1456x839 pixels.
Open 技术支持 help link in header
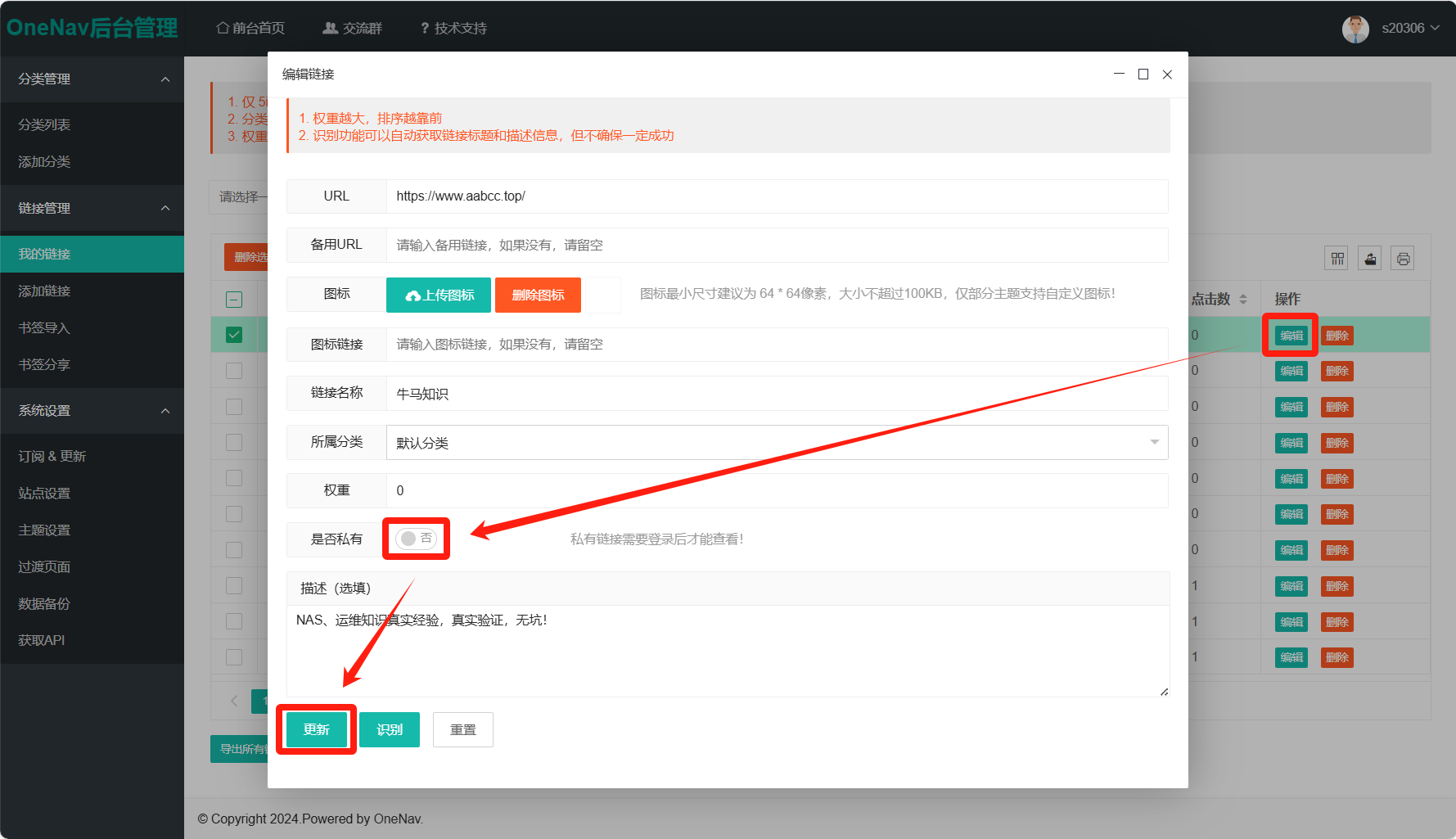453,29
